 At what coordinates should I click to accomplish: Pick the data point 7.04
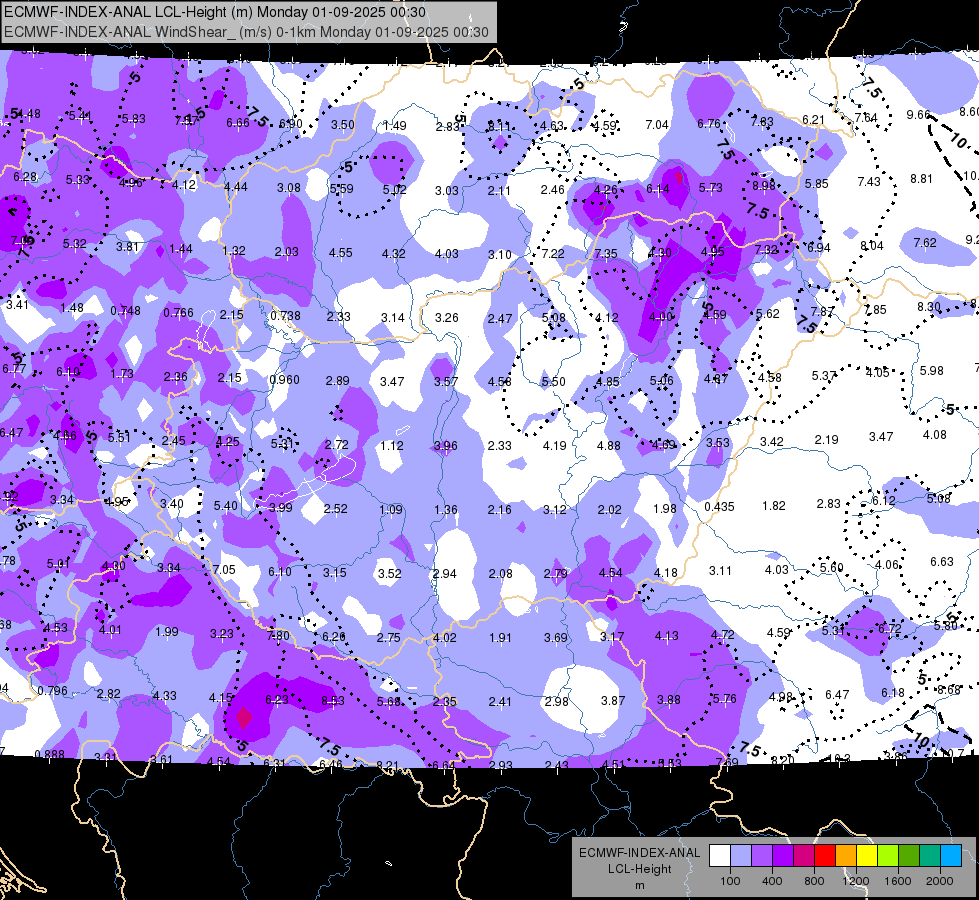click(657, 125)
